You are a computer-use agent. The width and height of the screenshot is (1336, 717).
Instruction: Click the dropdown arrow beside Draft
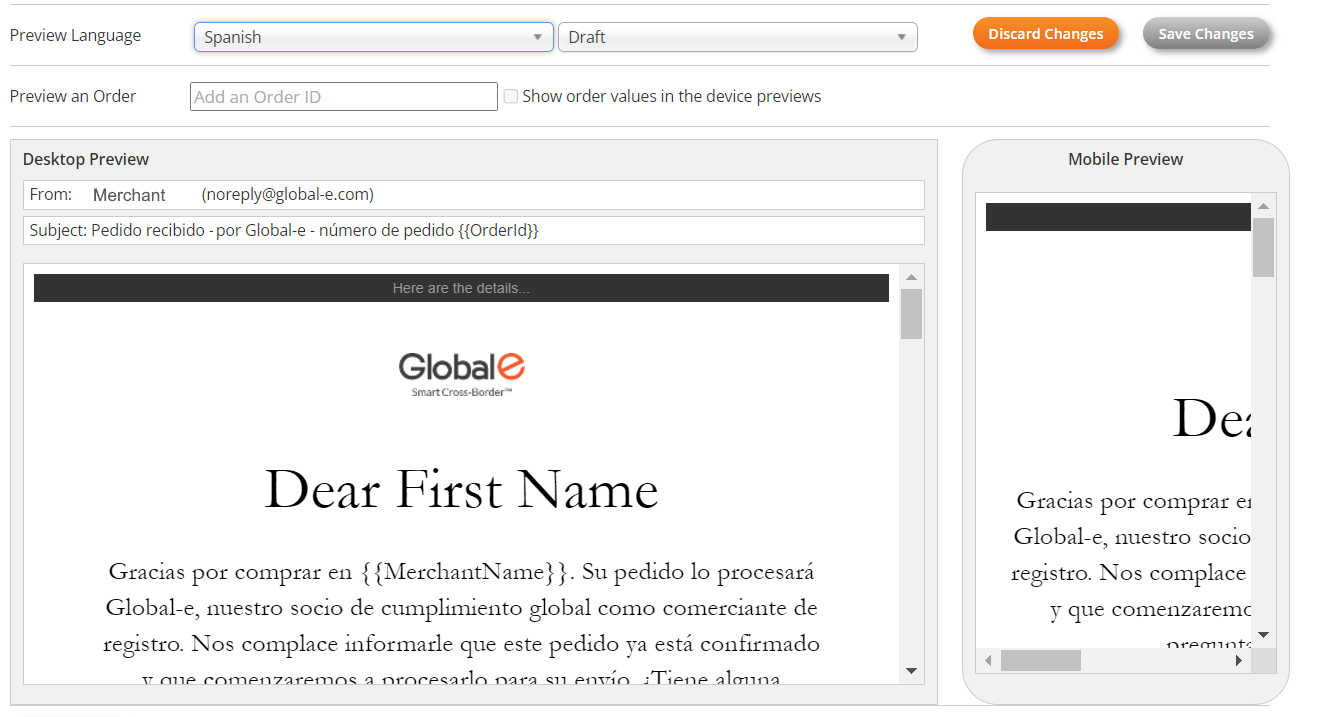point(903,36)
